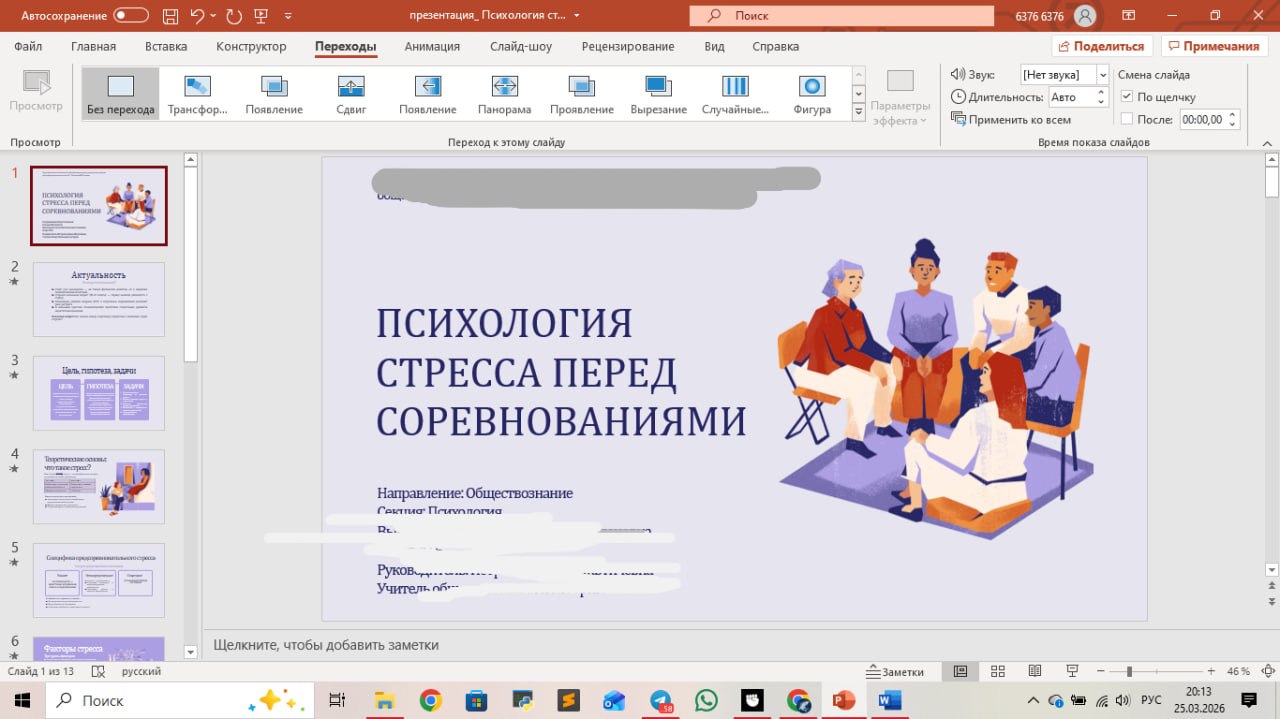Switch to the Анимация tab
Screen dimensions: 1280x719
point(432,46)
